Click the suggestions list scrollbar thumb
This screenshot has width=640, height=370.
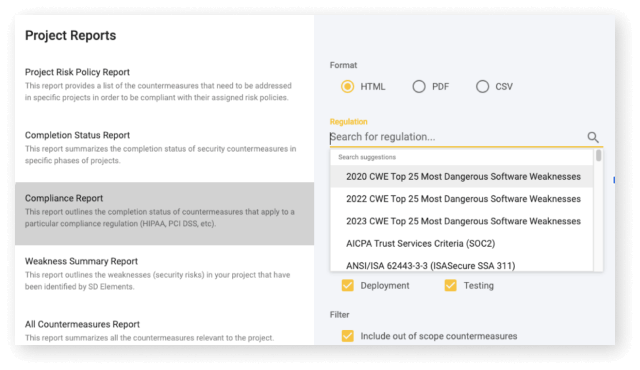tap(598, 155)
